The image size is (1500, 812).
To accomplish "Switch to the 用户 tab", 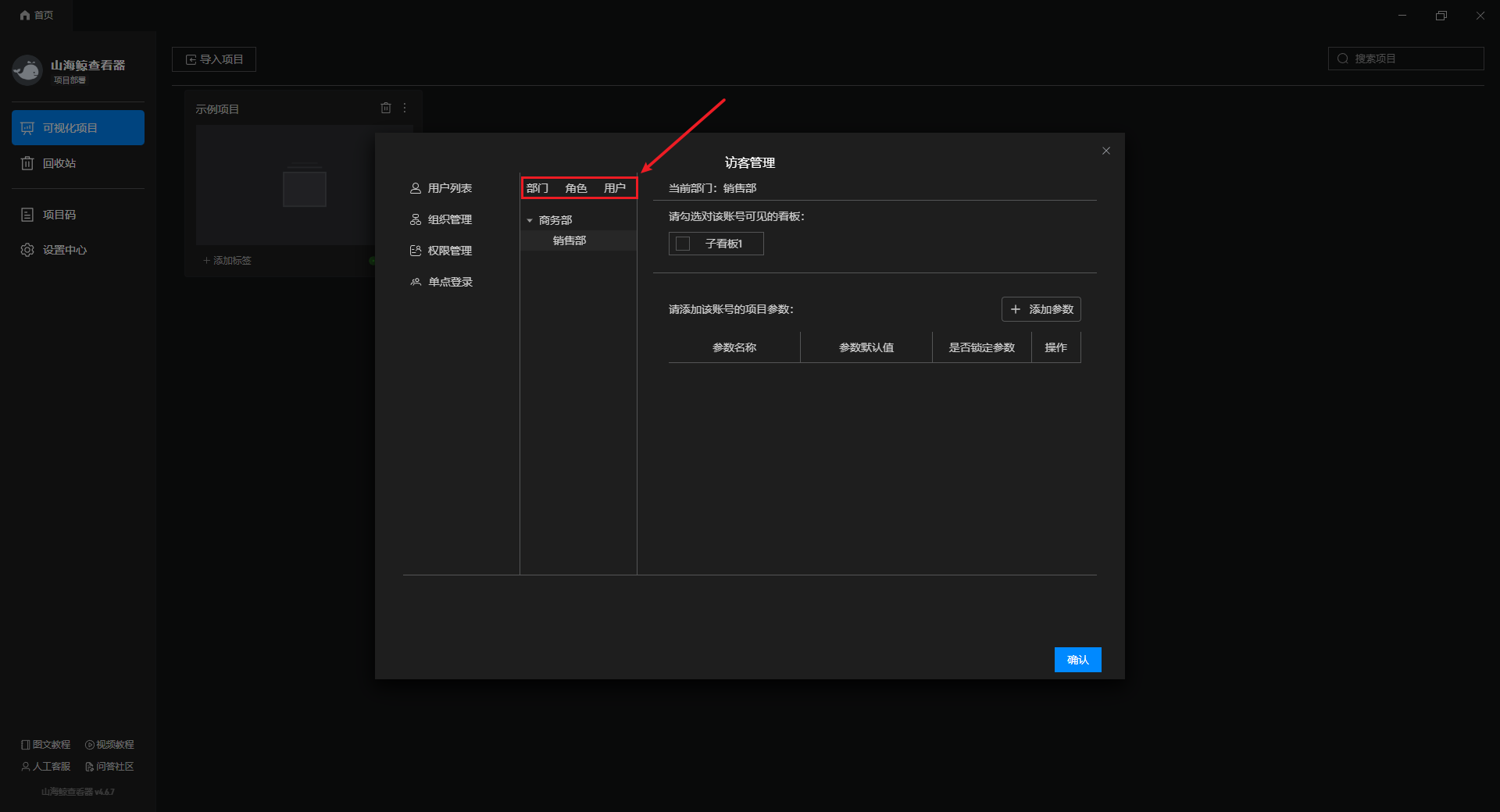I will click(x=614, y=188).
